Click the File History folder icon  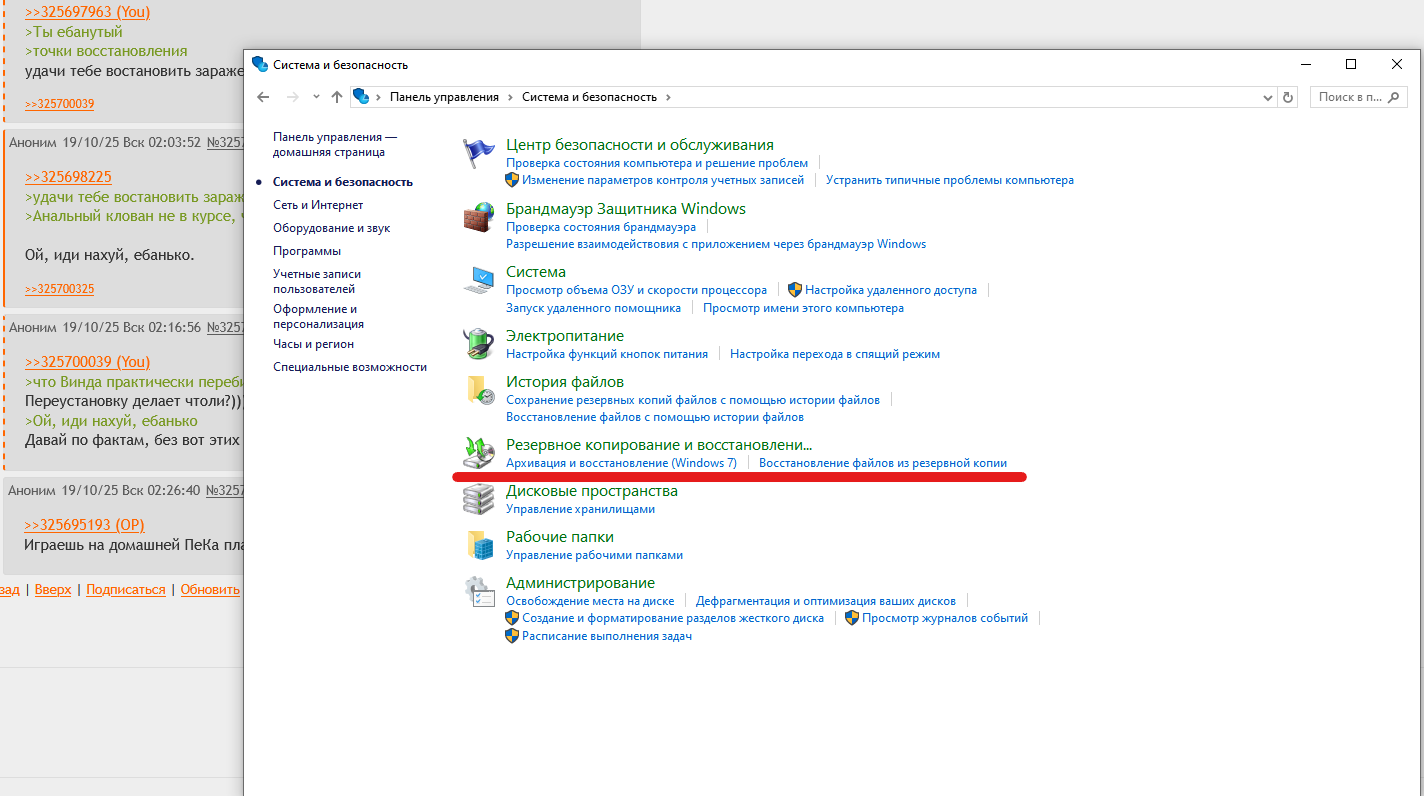[x=479, y=390]
